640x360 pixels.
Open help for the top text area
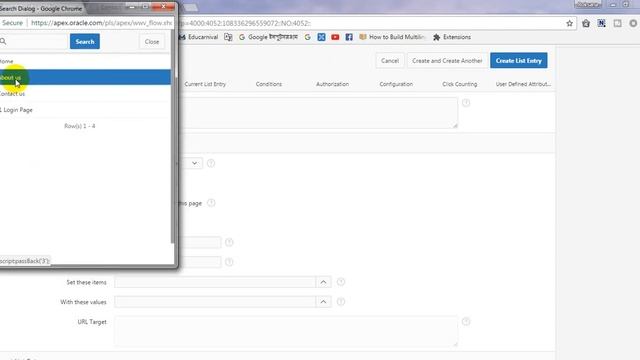click(466, 103)
